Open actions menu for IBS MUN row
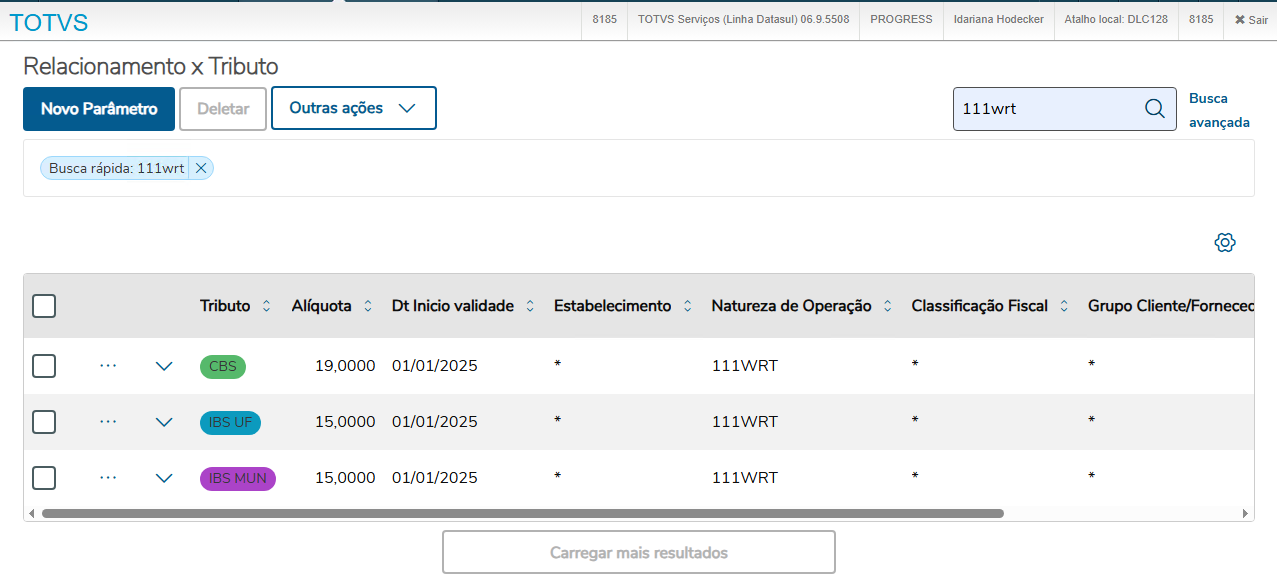Viewport: 1277px width, 587px height. (x=108, y=478)
